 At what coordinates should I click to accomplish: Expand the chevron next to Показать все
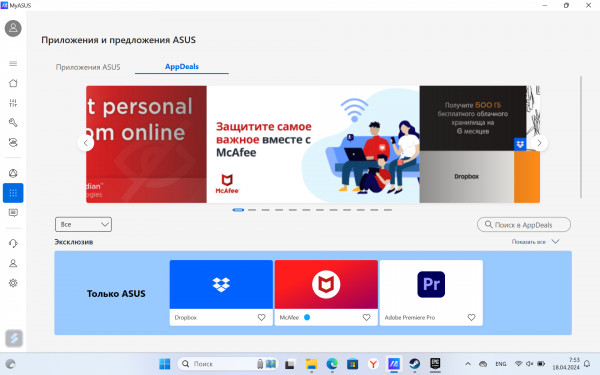tap(556, 241)
